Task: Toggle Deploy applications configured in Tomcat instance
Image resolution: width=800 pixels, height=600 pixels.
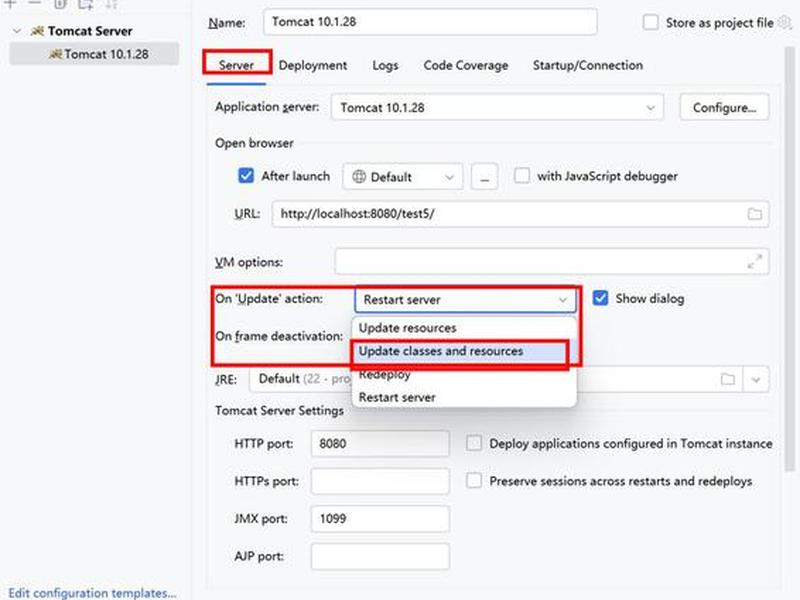Action: coord(474,443)
